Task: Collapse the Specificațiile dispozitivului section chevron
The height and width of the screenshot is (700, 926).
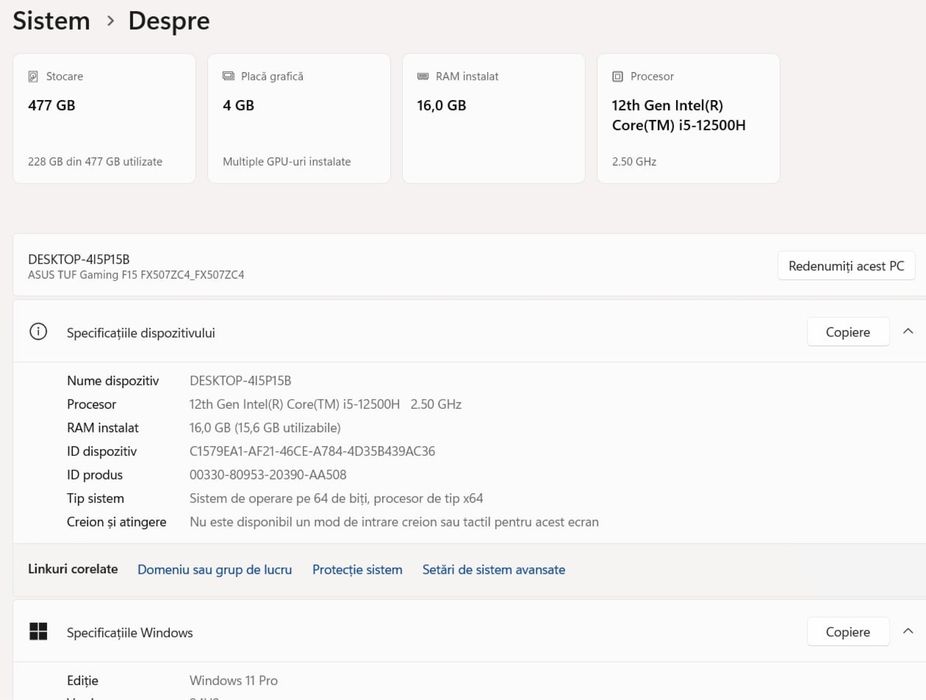Action: (x=908, y=331)
